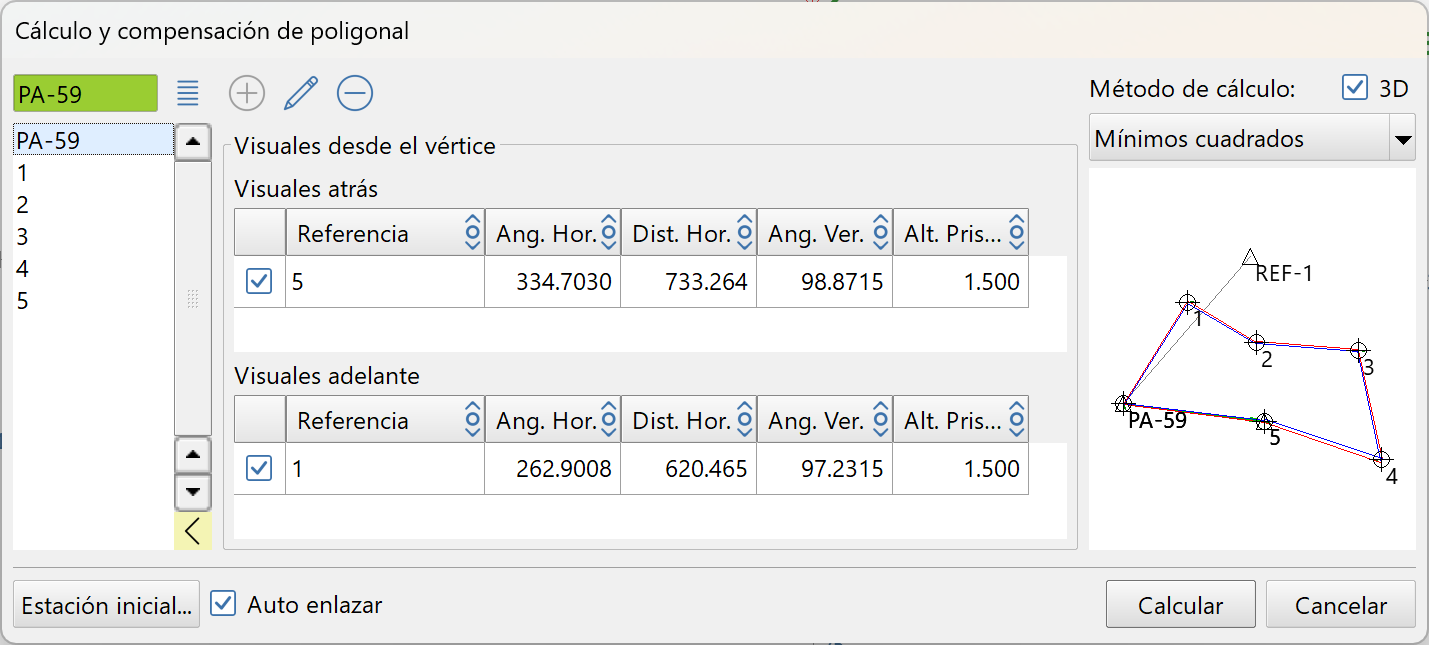The height and width of the screenshot is (645, 1429).
Task: Click the green PA-59 name field
Action: tap(85, 94)
